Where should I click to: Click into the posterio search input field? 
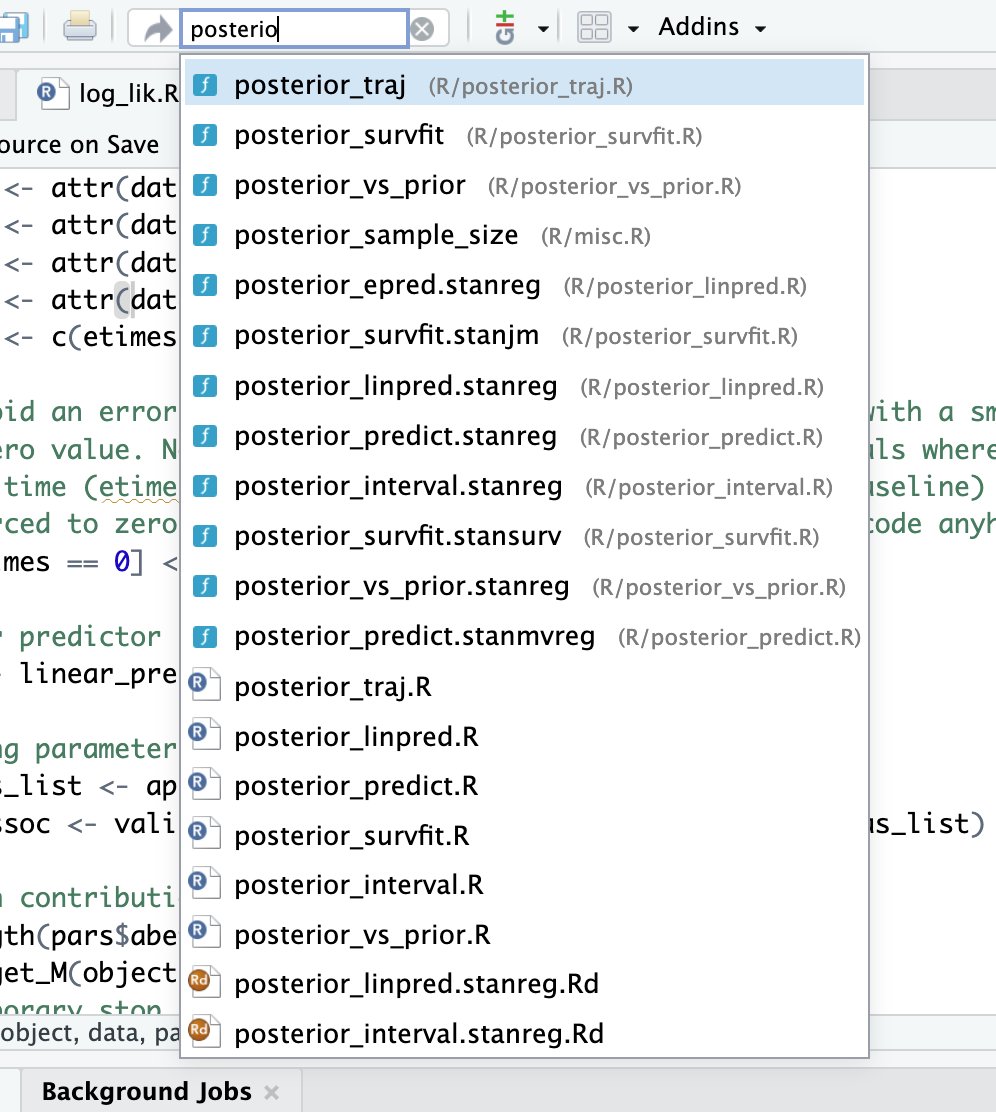(x=294, y=29)
